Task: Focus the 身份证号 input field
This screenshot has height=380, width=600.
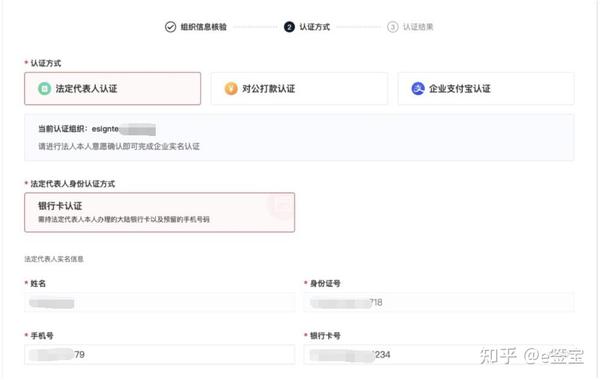Action: pos(439,303)
